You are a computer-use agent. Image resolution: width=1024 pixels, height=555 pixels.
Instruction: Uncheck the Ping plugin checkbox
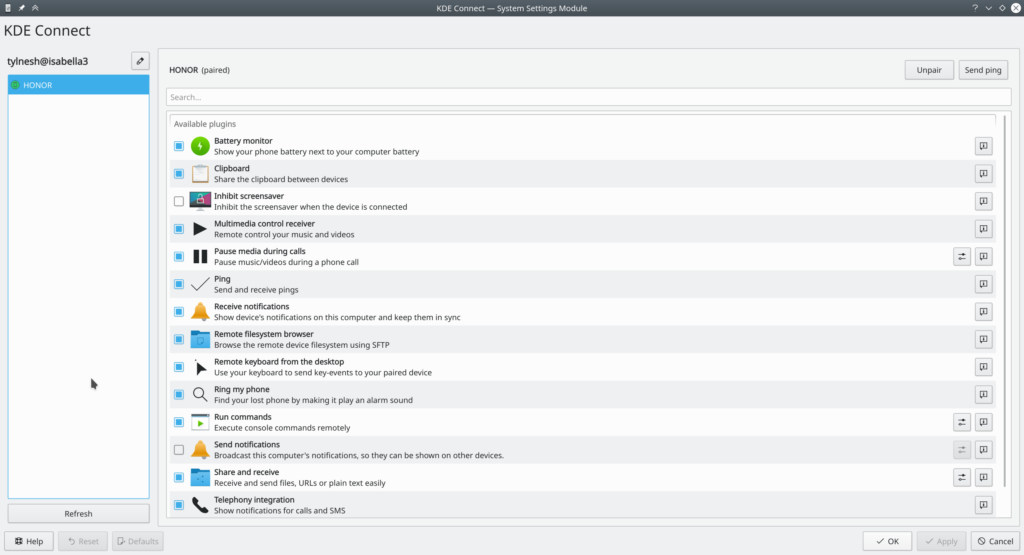click(x=179, y=284)
